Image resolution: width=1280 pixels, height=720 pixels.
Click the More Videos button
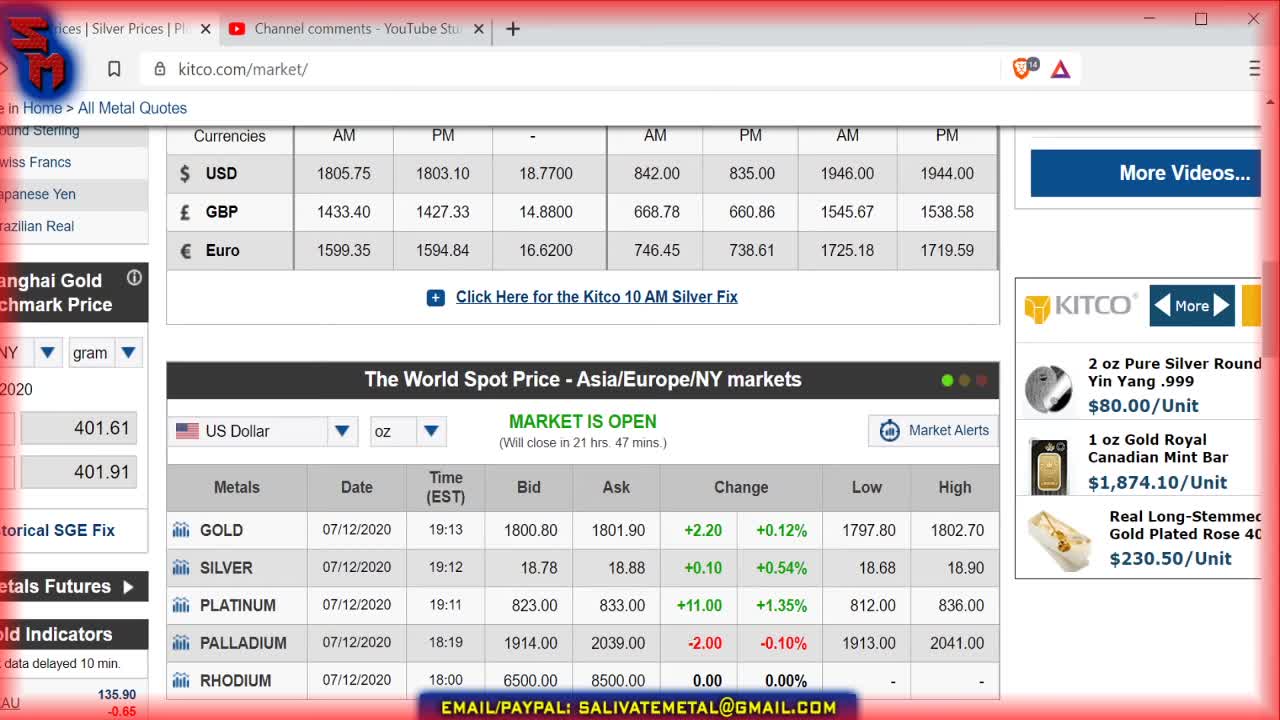pyautogui.click(x=1146, y=173)
